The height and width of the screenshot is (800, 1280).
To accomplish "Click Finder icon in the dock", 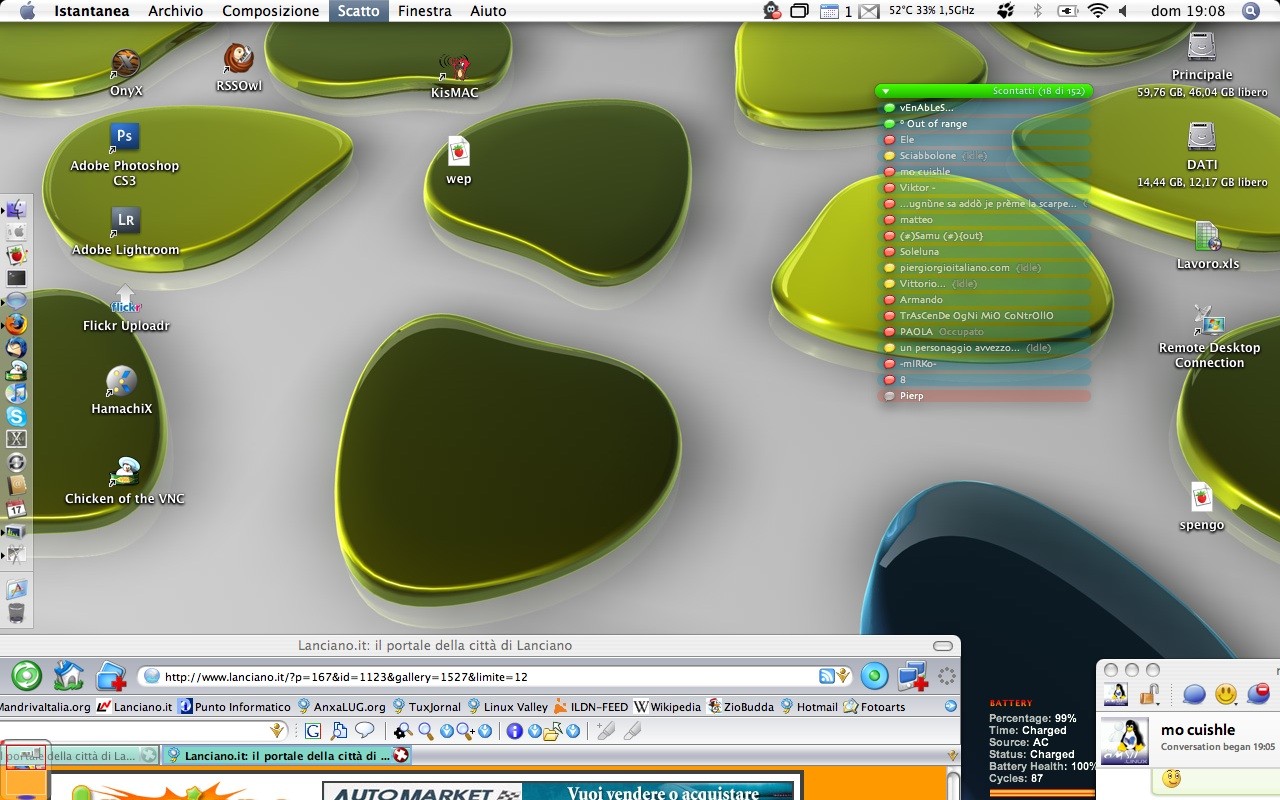I will click(16, 209).
